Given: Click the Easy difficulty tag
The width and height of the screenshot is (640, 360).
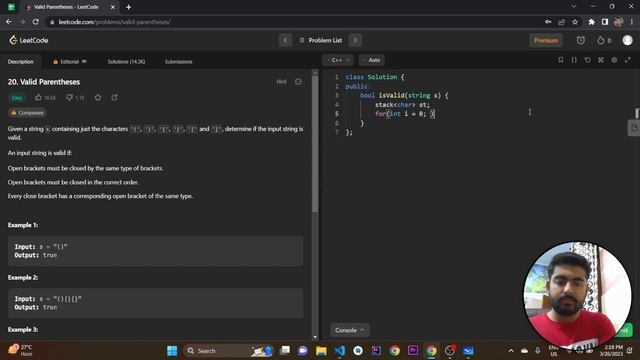Looking at the screenshot, I should [x=17, y=98].
